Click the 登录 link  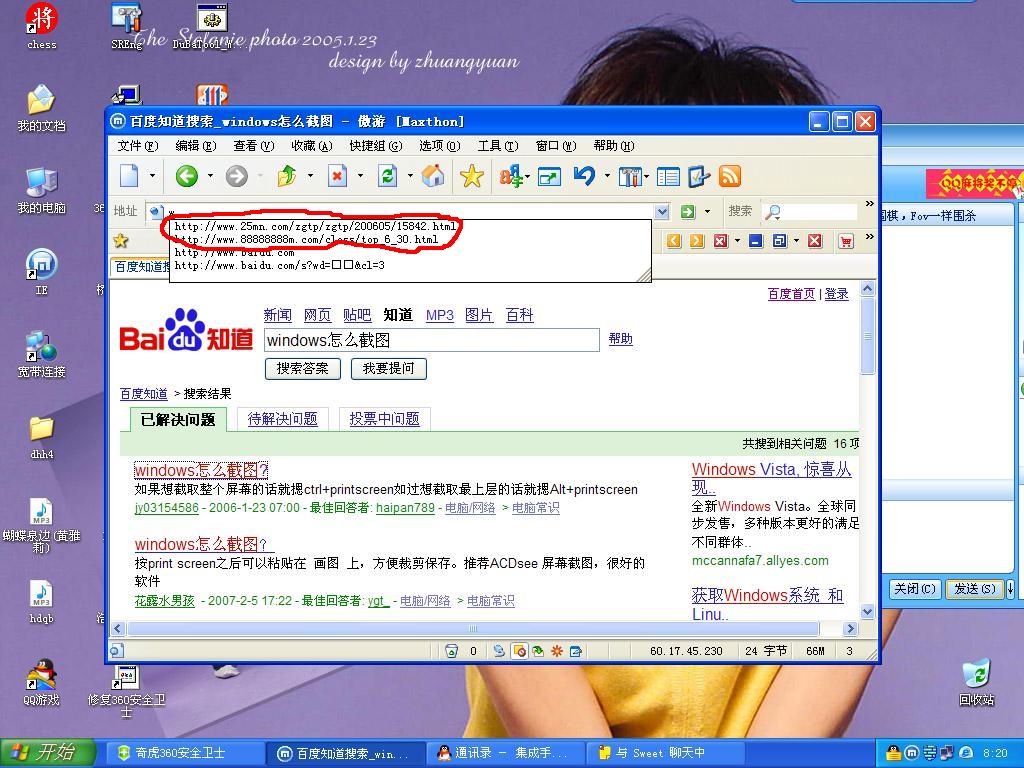click(x=837, y=294)
